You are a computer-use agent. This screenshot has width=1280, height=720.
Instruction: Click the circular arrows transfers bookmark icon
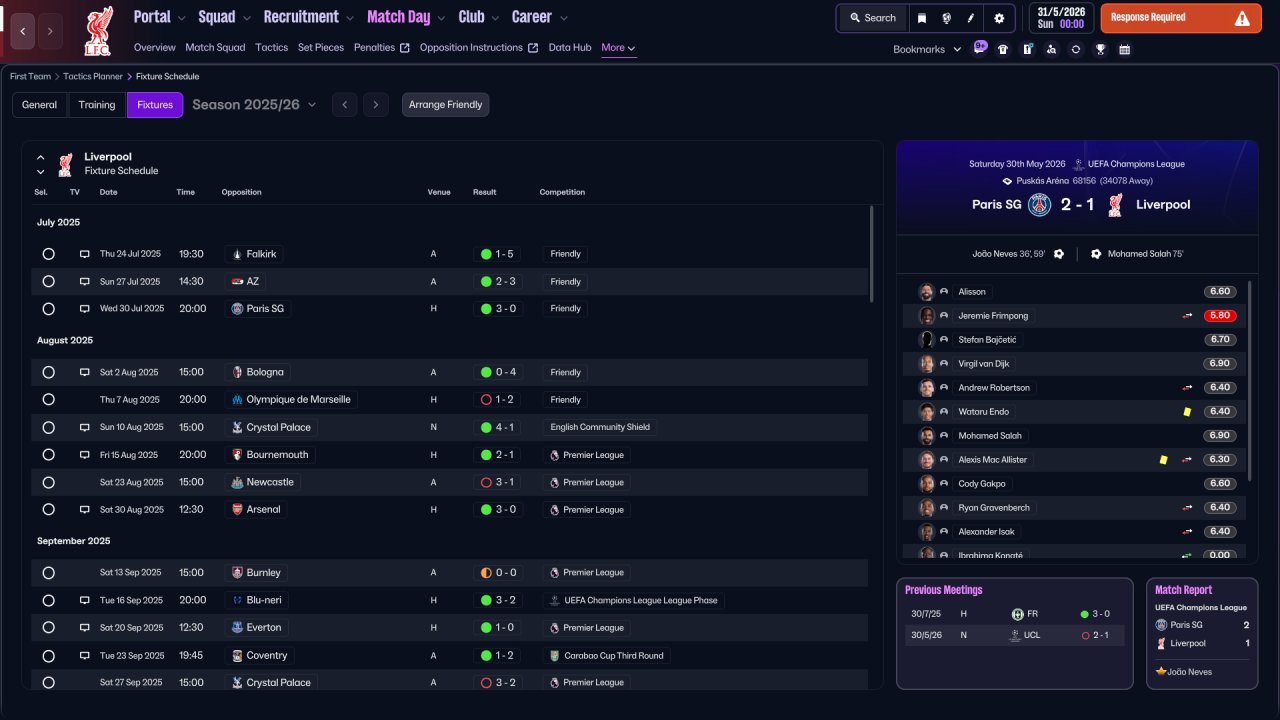point(1075,49)
